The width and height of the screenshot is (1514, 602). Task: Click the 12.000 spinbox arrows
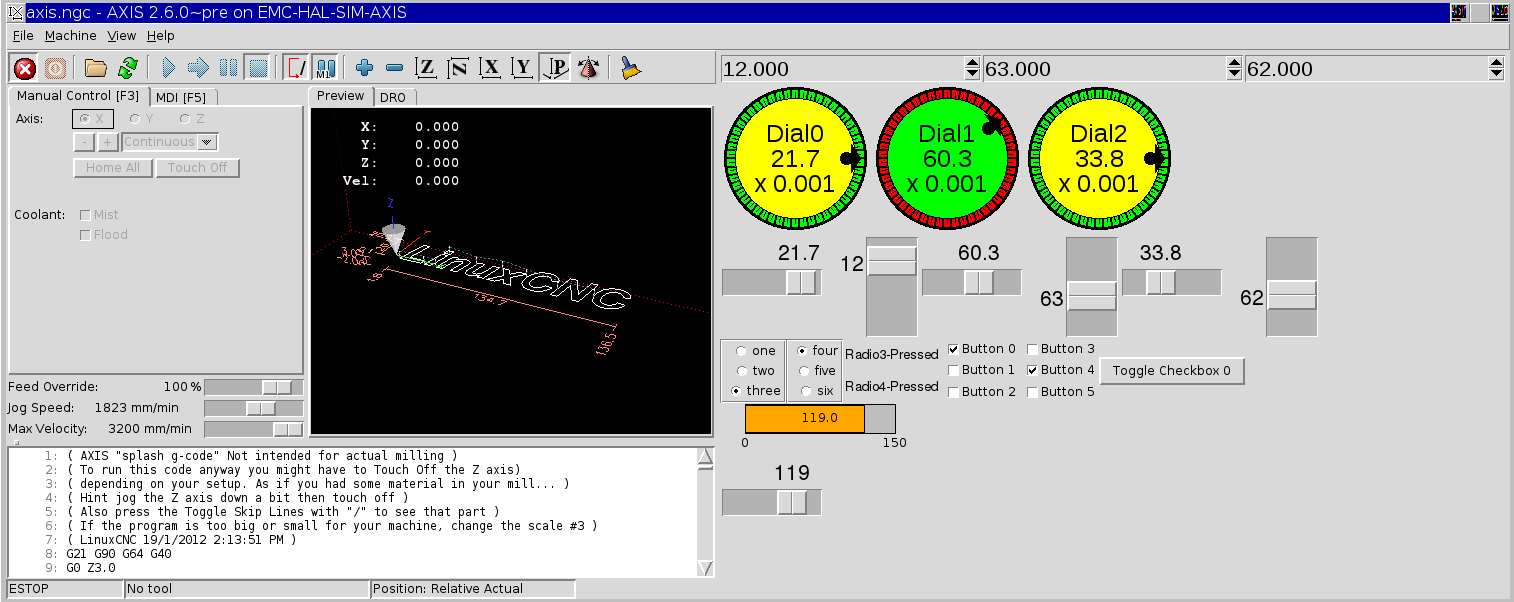pos(972,69)
